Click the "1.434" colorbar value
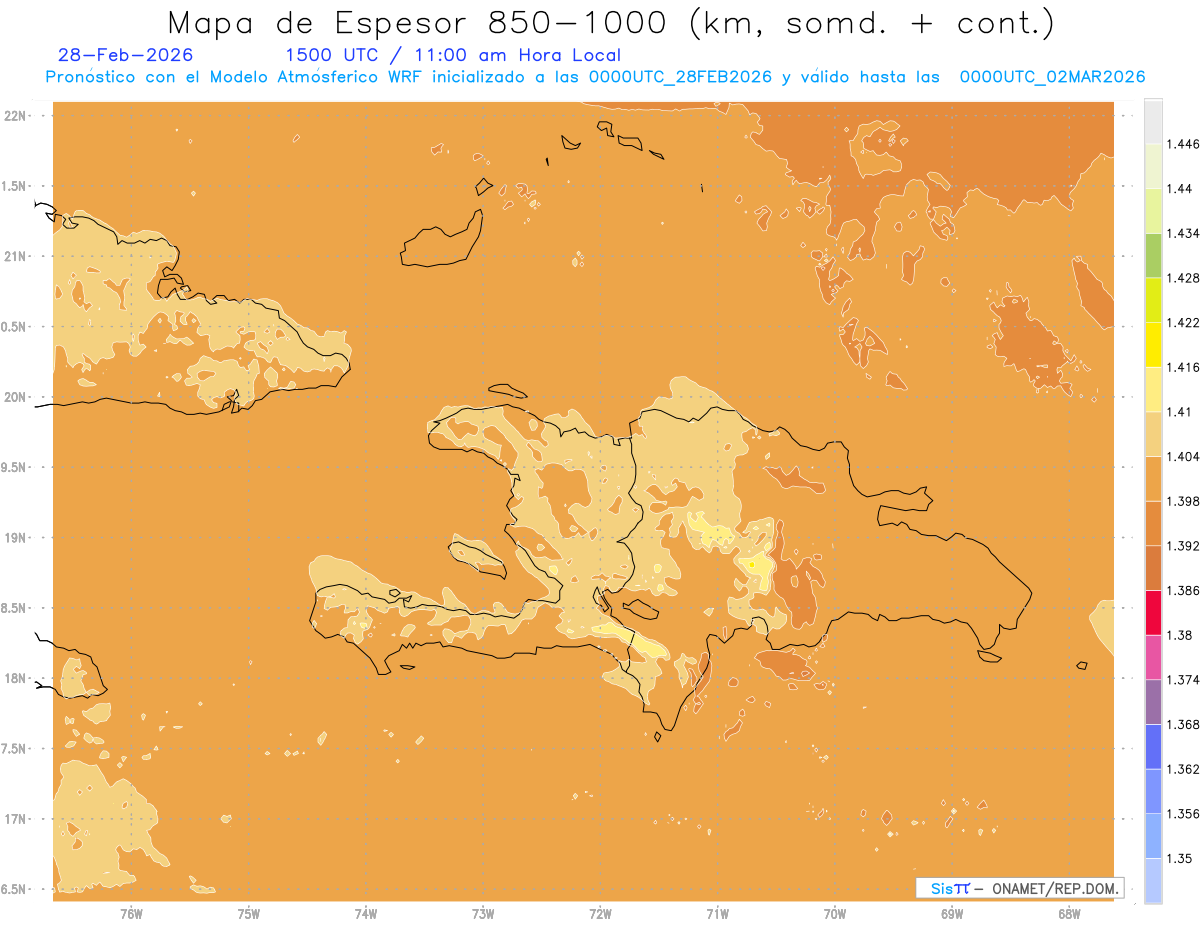 [x=1183, y=233]
